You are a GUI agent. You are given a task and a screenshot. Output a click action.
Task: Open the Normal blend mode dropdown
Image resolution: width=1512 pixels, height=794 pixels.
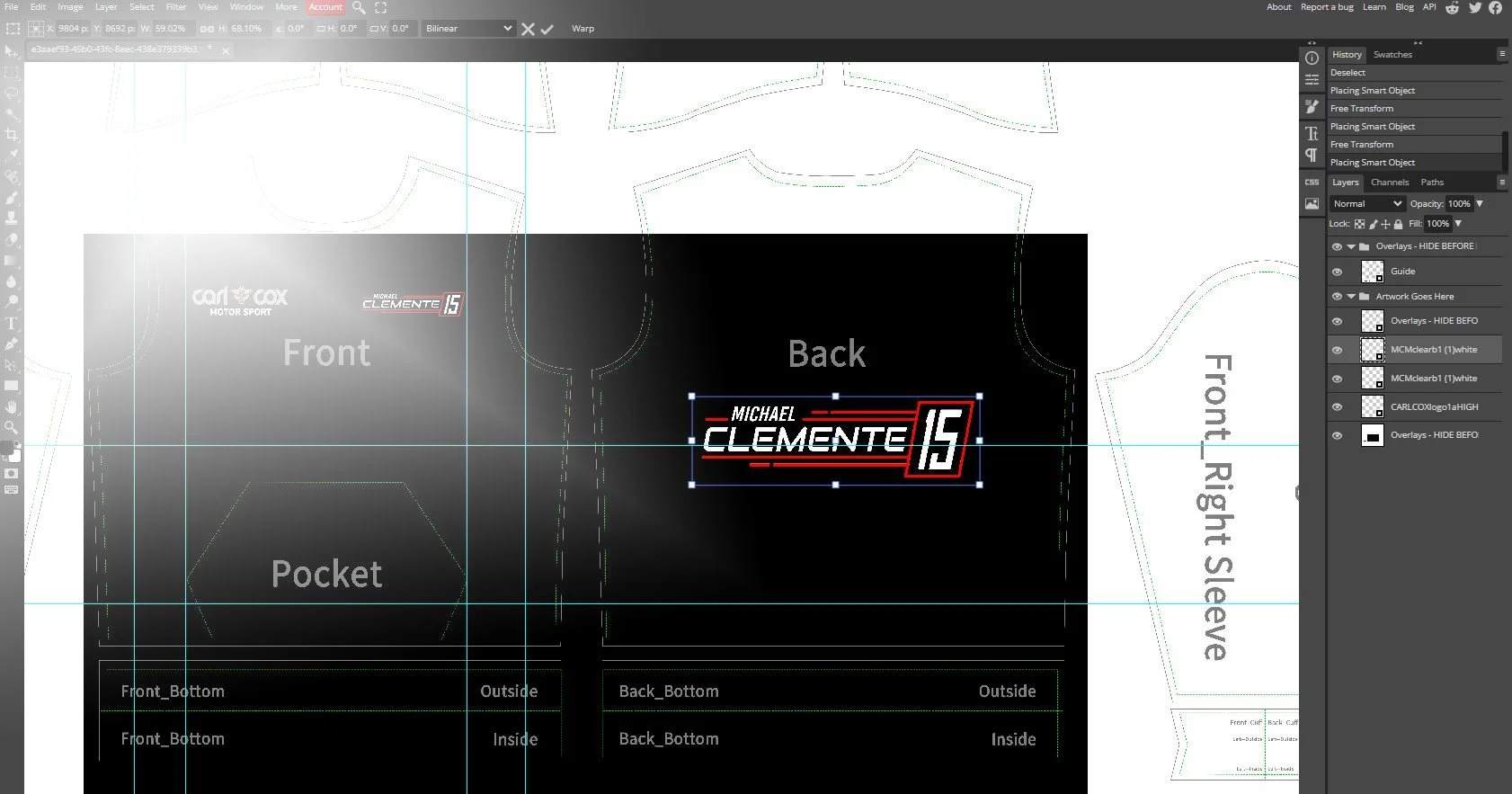point(1366,204)
